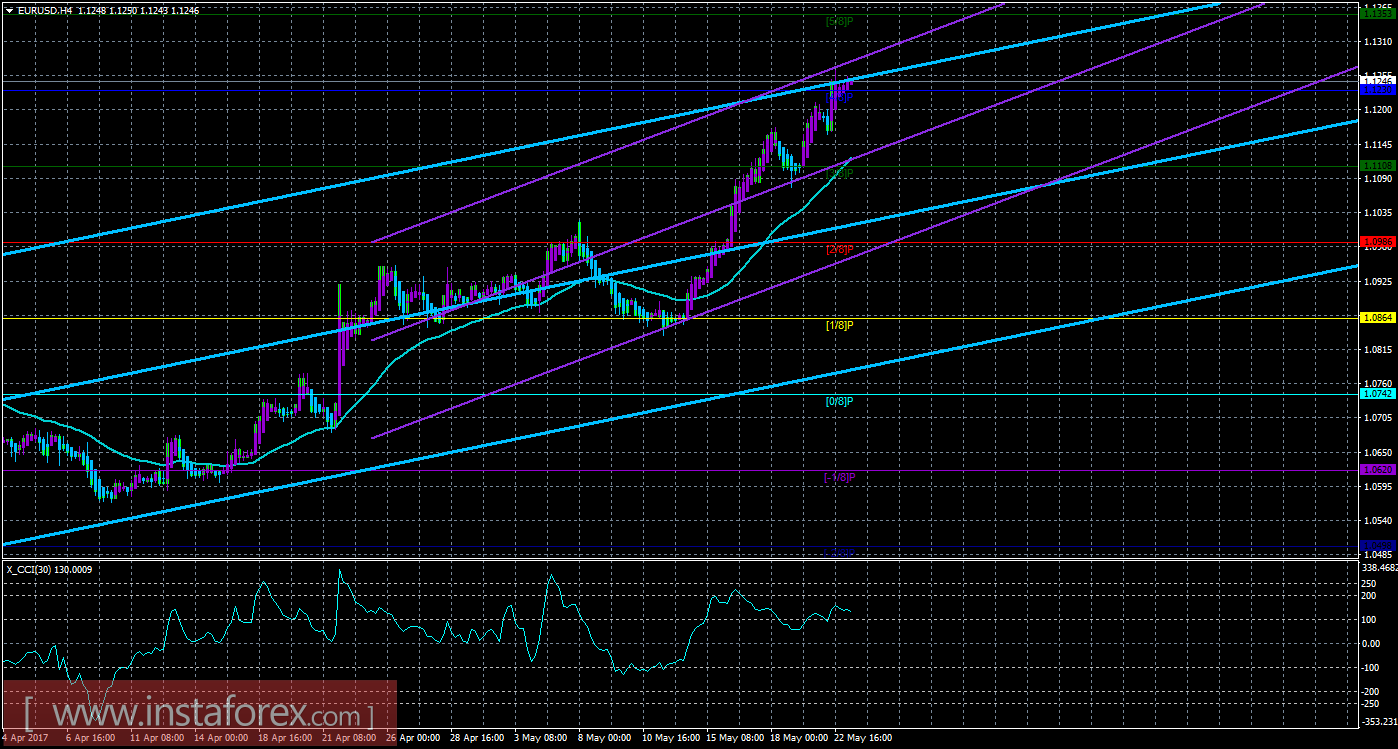1398x749 pixels.
Task: Click the 0.00 level on CCI scale
Action: coord(1373,643)
